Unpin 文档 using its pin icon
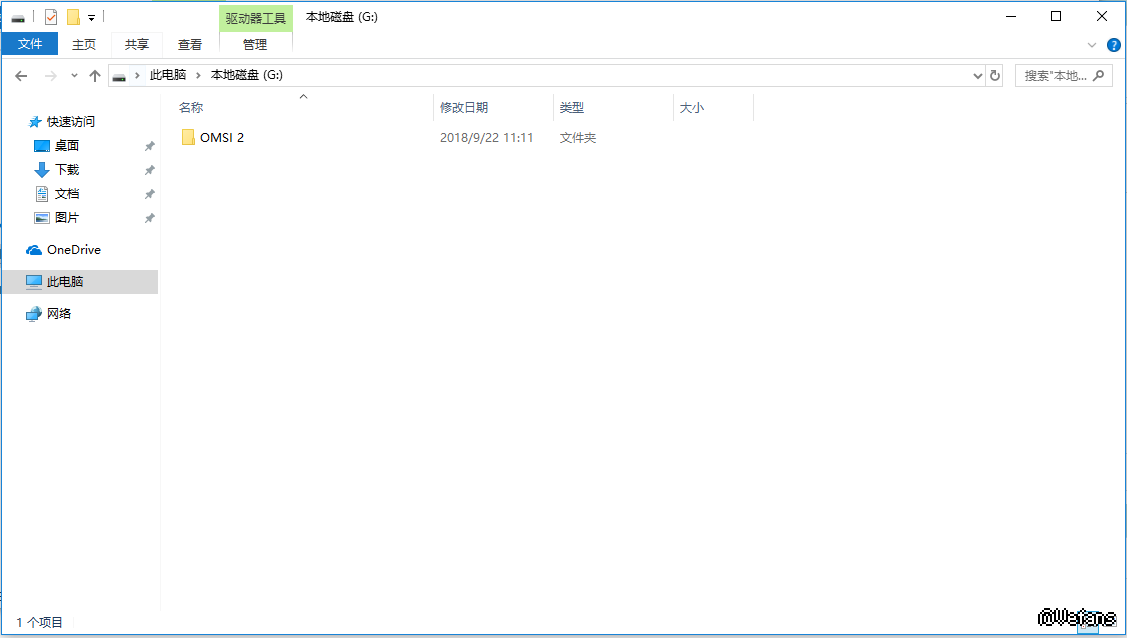 150,194
